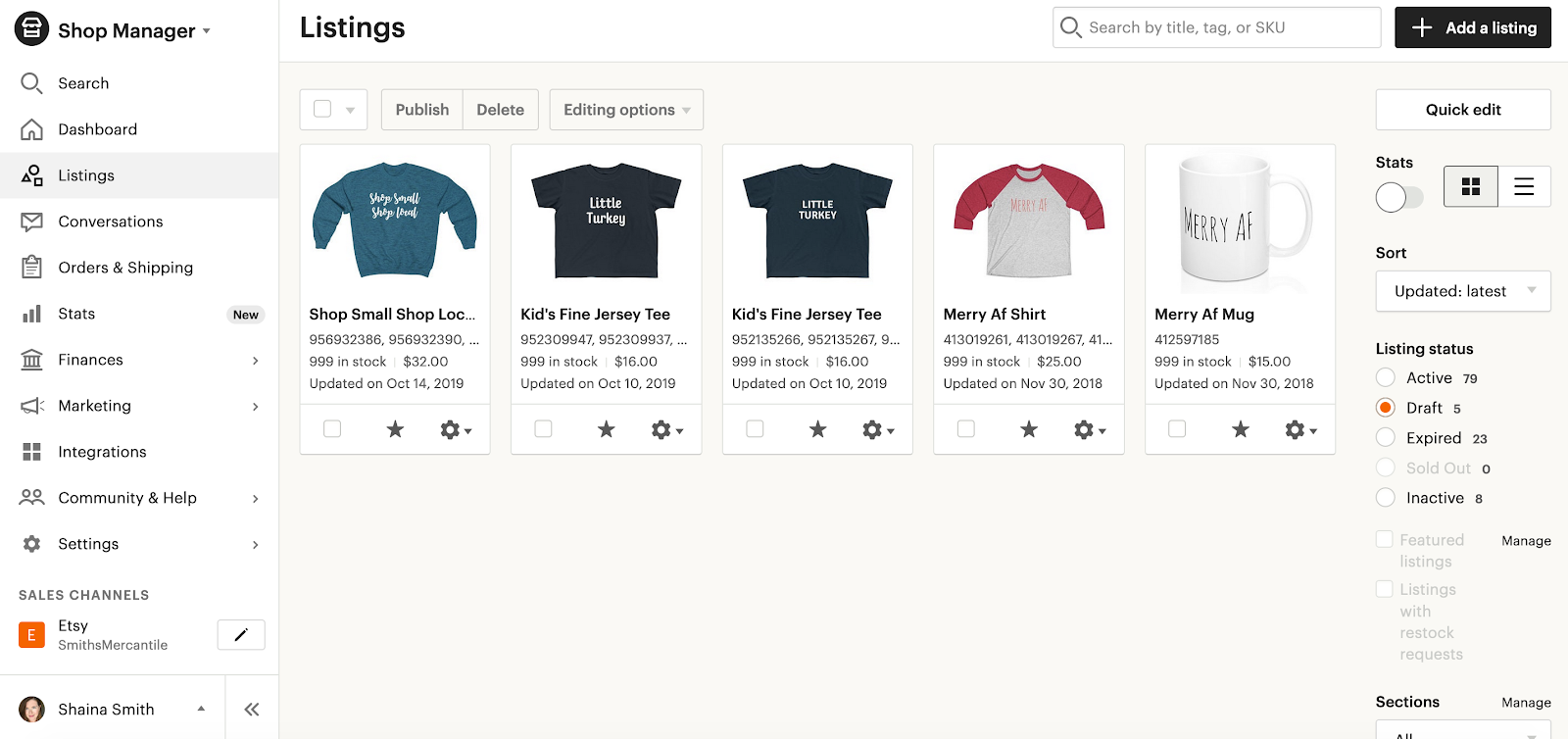Click the search by title, tag, or SKU field
The height and width of the screenshot is (739, 1568).
point(1217,27)
